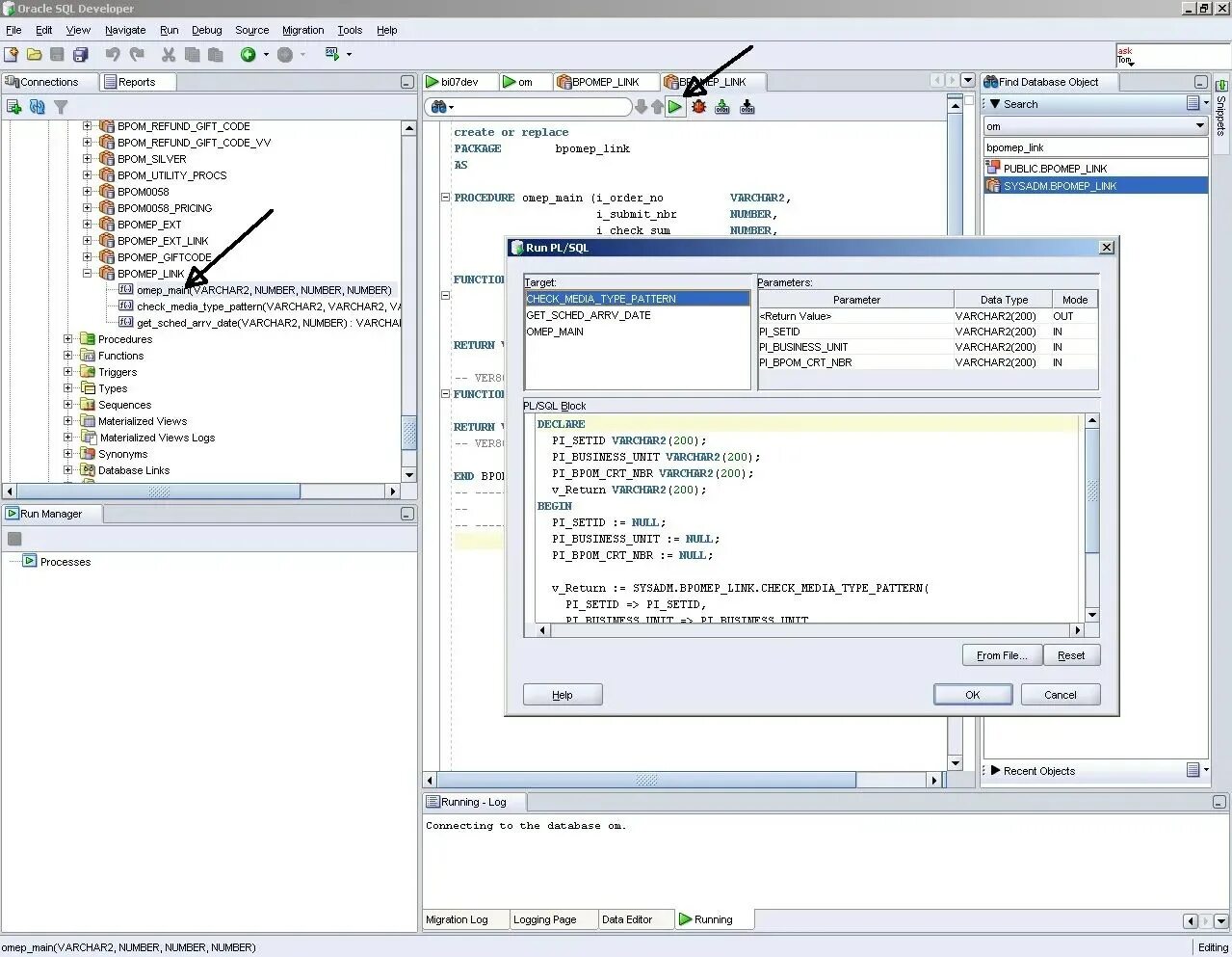This screenshot has height=957, width=1232.
Task: Click the find-previous up arrow in editor
Action: click(x=657, y=107)
